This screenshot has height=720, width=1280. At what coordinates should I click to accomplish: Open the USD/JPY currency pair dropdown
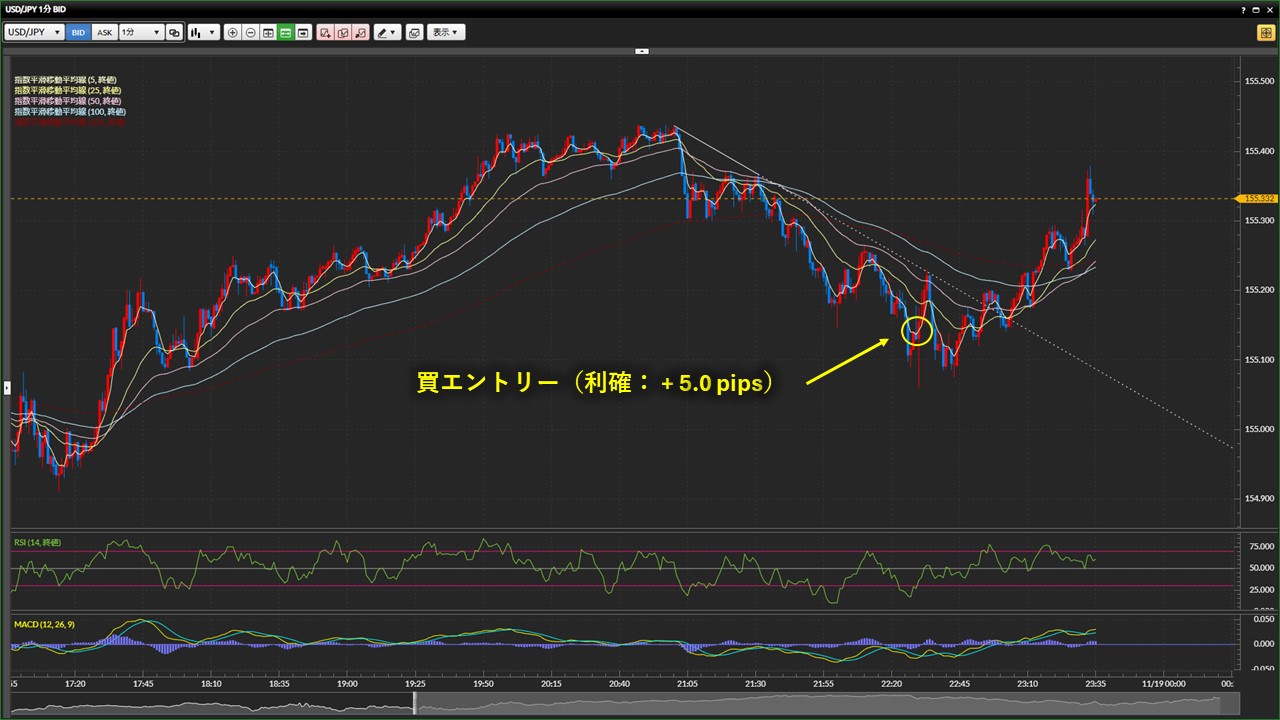click(35, 32)
